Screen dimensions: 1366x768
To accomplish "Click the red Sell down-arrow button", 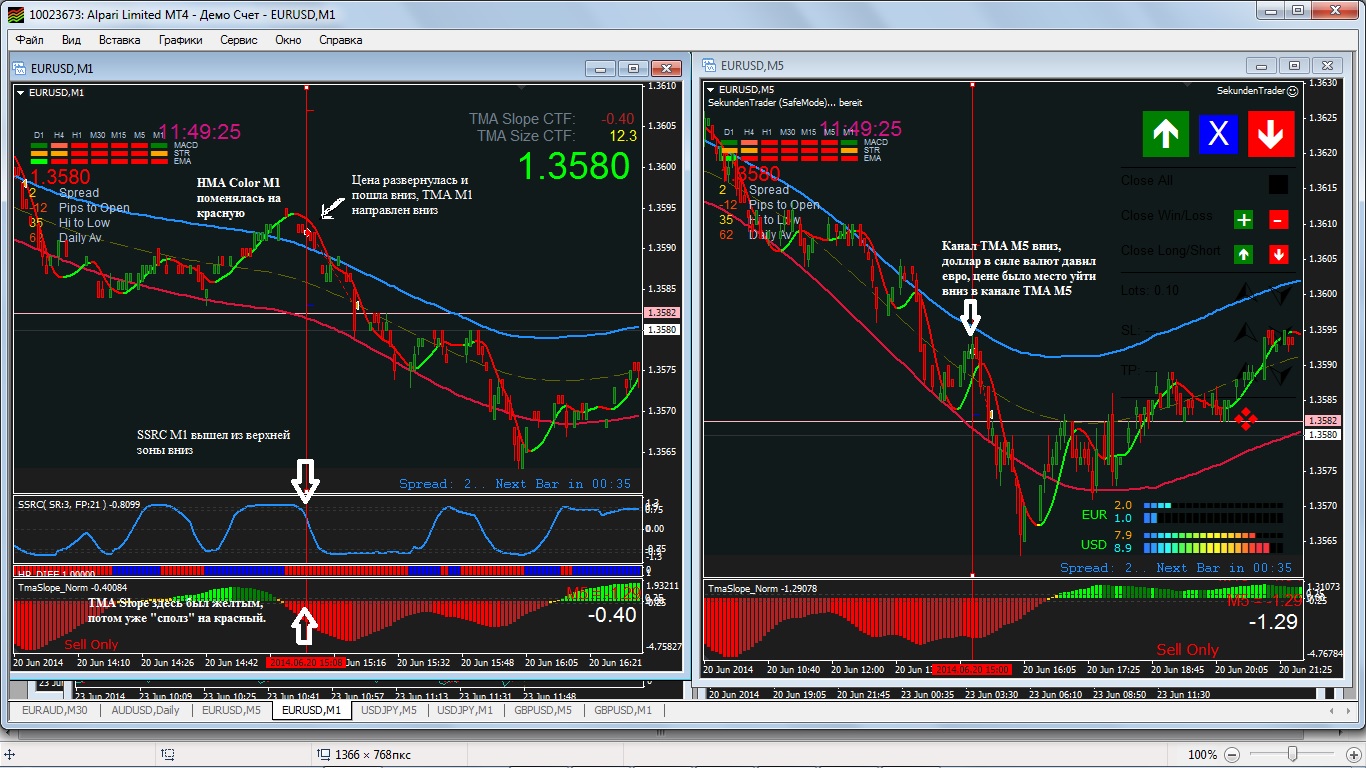I will [x=1270, y=134].
